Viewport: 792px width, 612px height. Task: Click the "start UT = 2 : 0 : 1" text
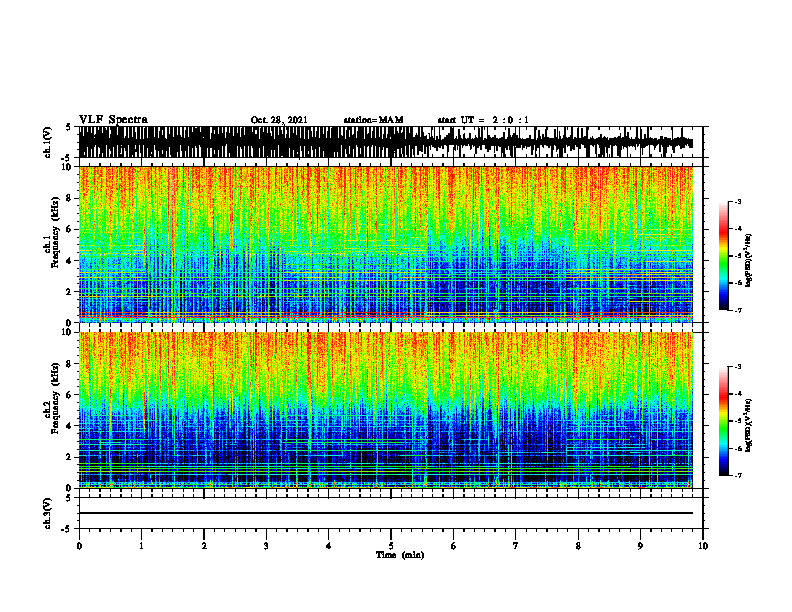[x=483, y=120]
